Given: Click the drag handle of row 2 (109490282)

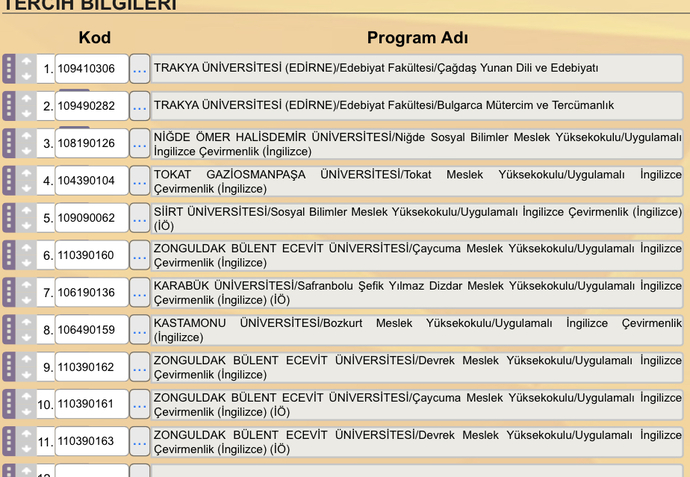Looking at the screenshot, I should click(x=9, y=106).
